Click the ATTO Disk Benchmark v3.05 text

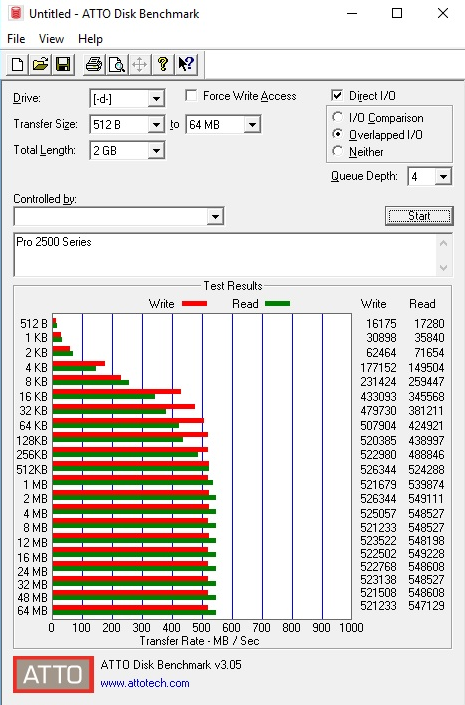coord(171,665)
